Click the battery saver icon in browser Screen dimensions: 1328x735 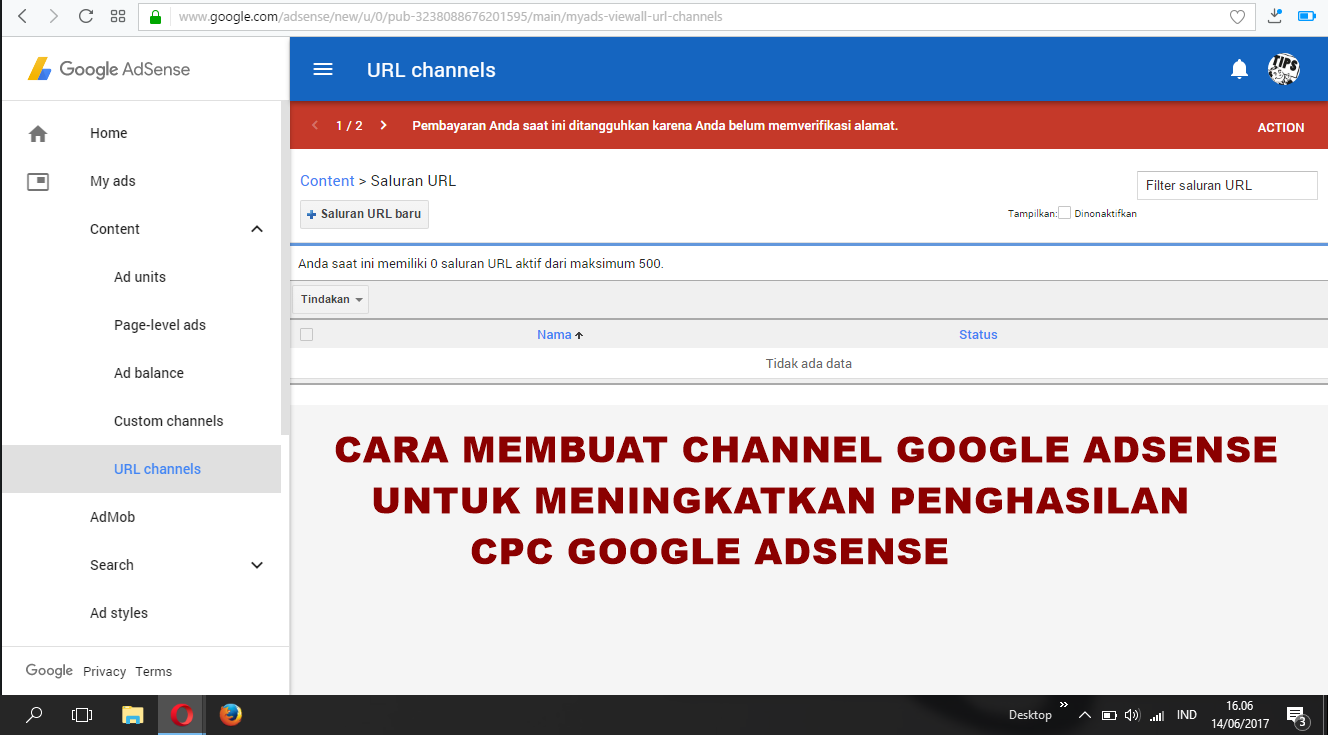point(1306,16)
